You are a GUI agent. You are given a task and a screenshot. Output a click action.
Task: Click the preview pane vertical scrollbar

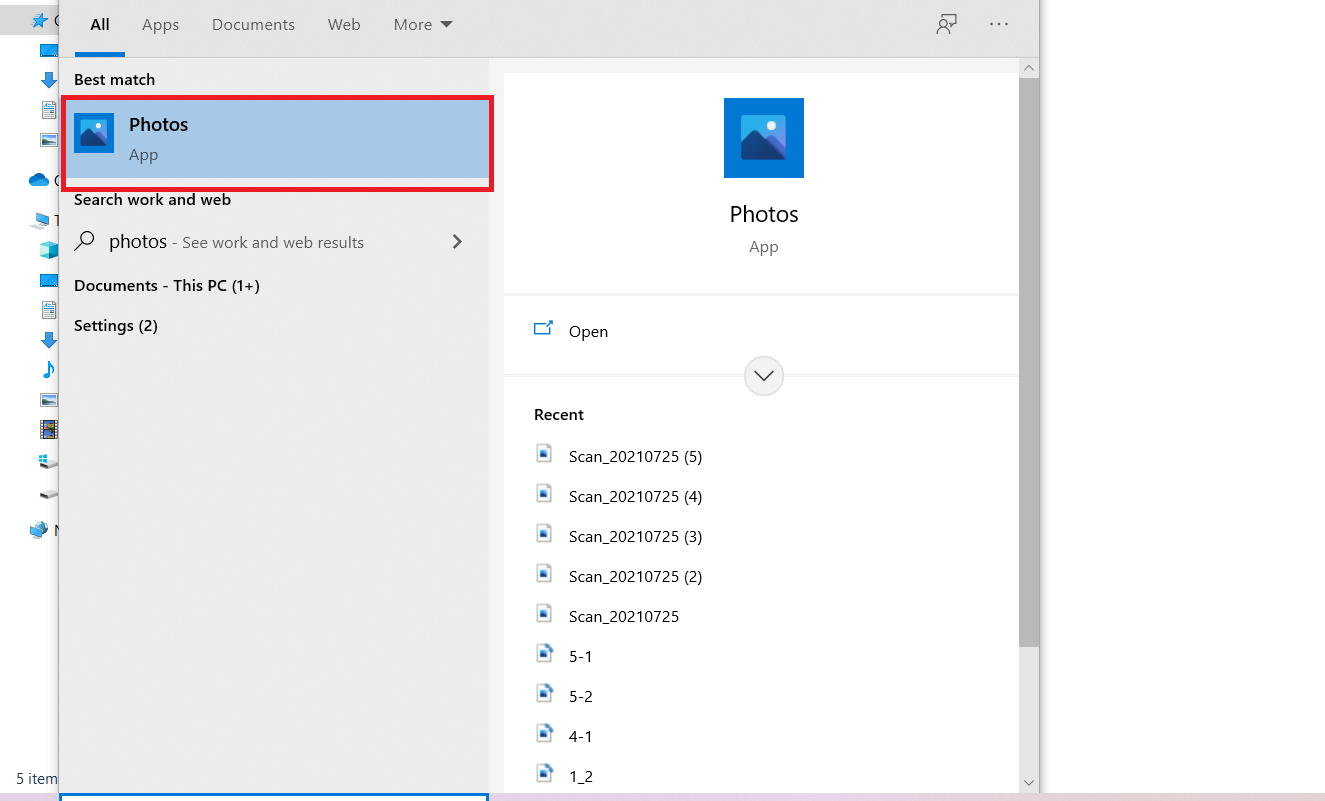click(x=1028, y=360)
